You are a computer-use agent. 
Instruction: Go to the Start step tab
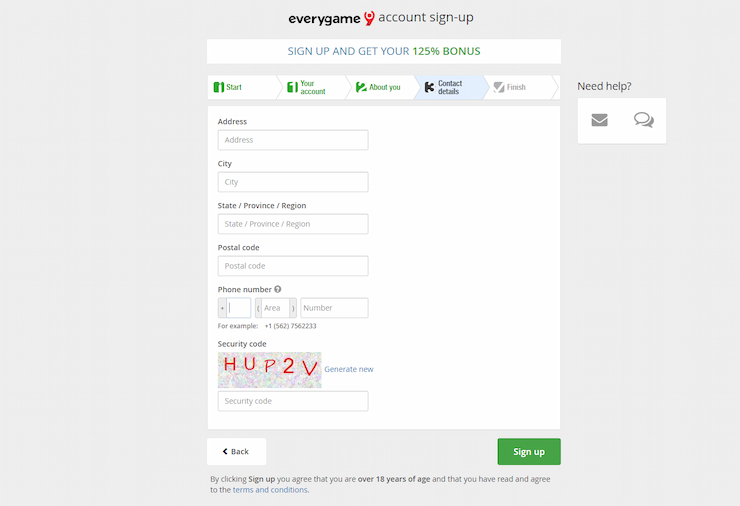click(x=243, y=87)
